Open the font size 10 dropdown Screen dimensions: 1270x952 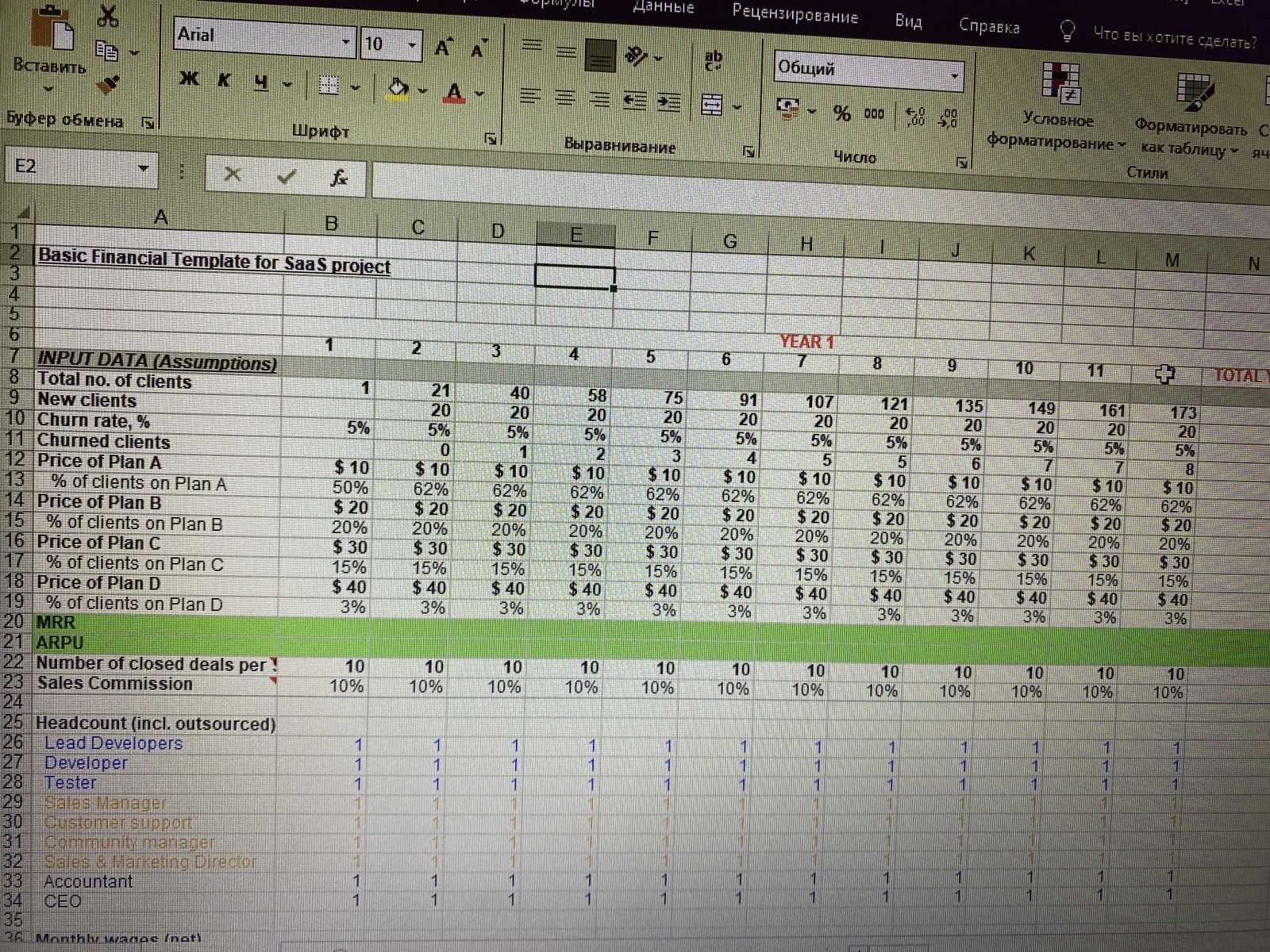411,45
